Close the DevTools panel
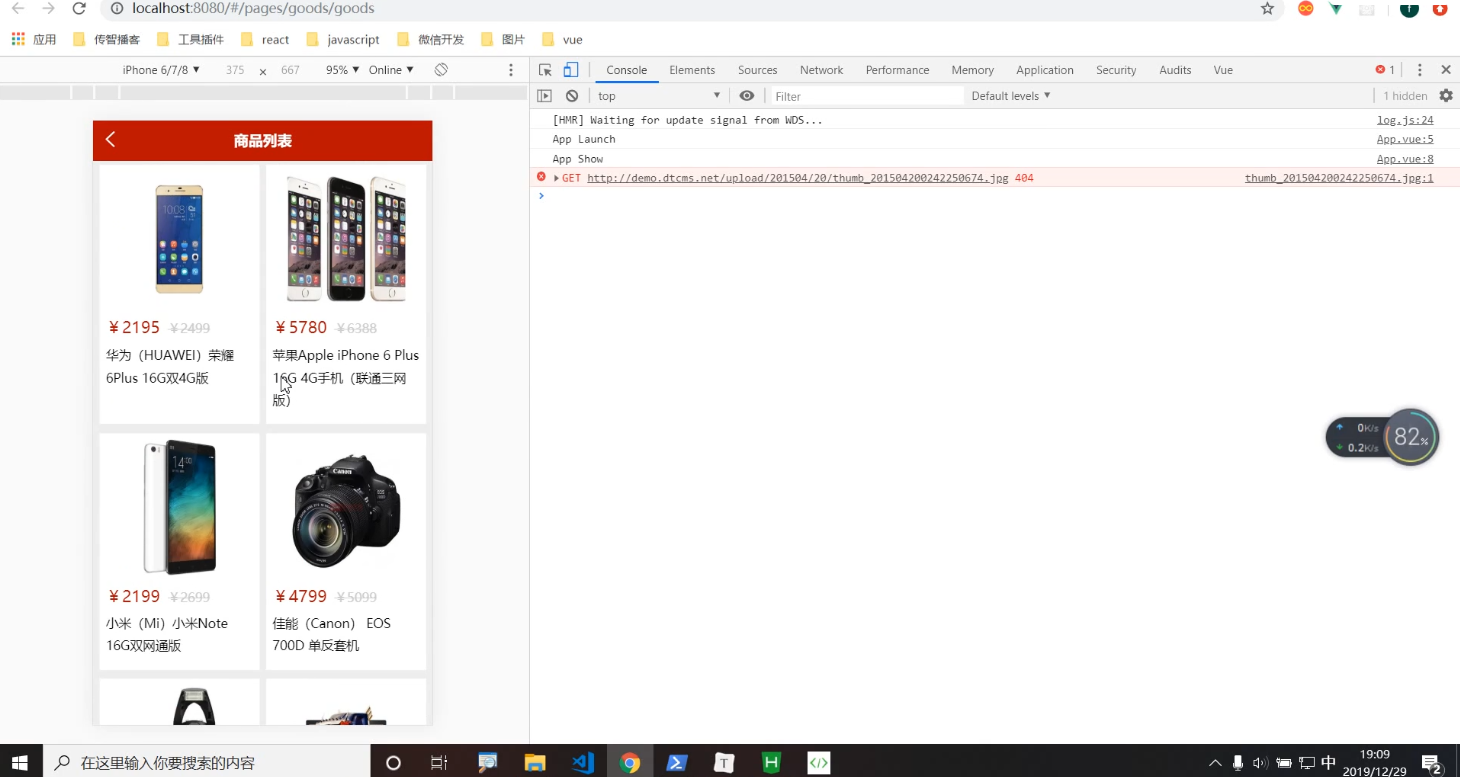The height and width of the screenshot is (777, 1460). point(1445,70)
